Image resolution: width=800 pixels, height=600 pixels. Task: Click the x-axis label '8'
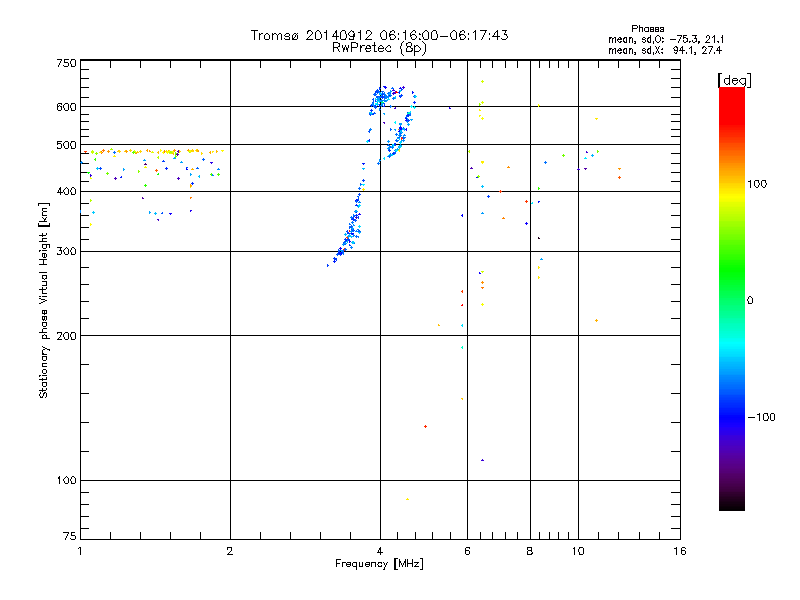530,551
